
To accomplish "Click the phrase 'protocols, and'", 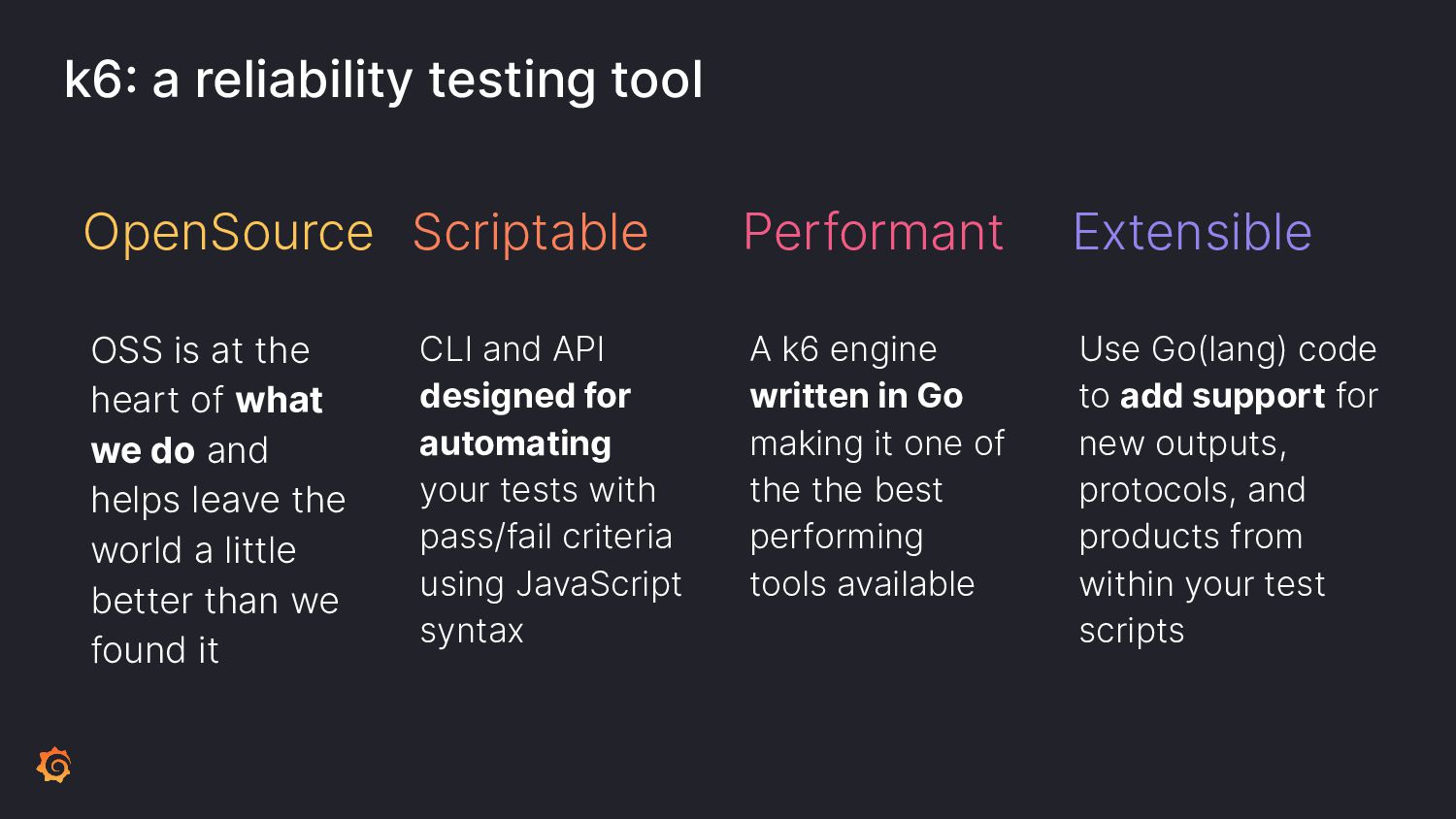I will point(1192,490).
